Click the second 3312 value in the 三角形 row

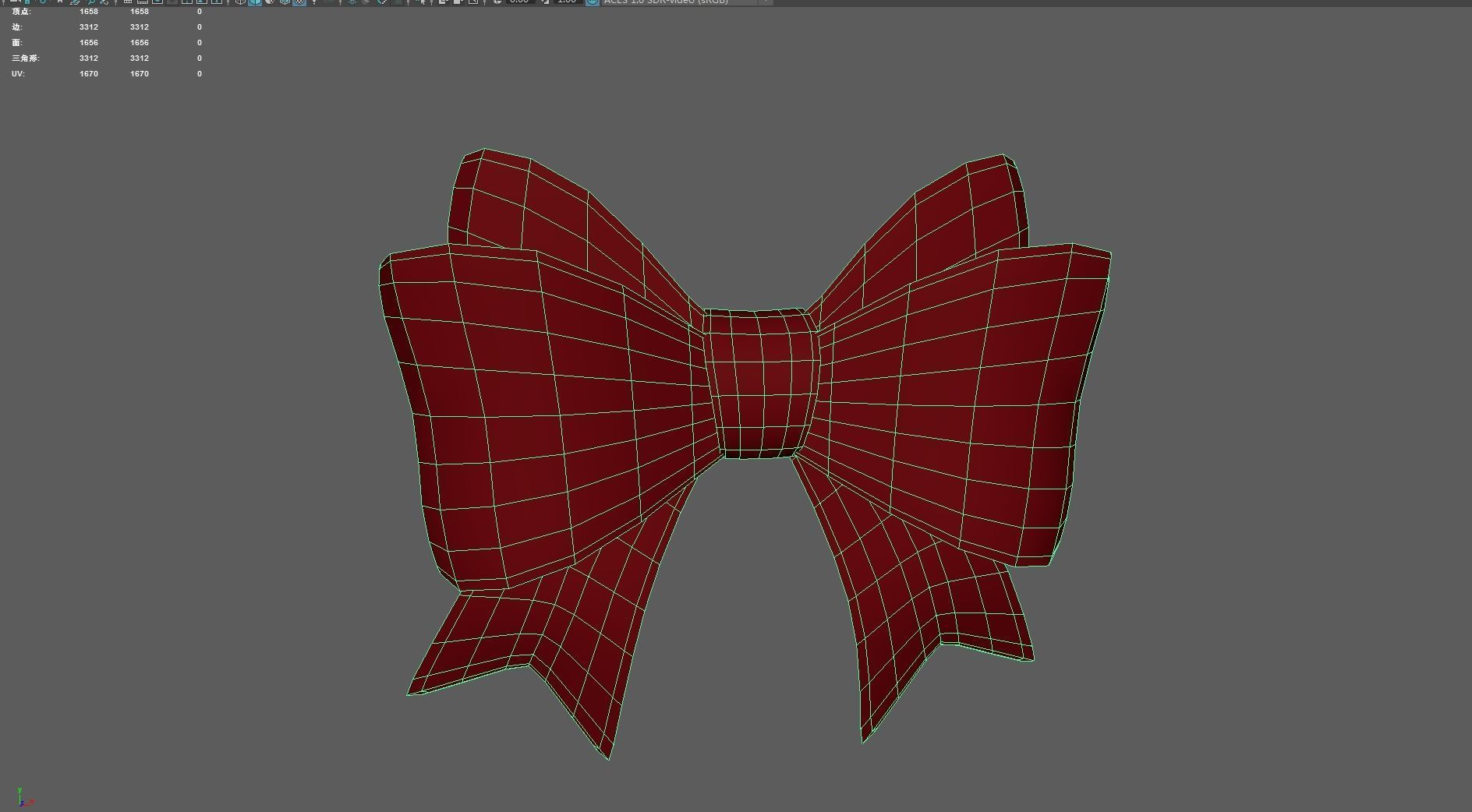(140, 58)
